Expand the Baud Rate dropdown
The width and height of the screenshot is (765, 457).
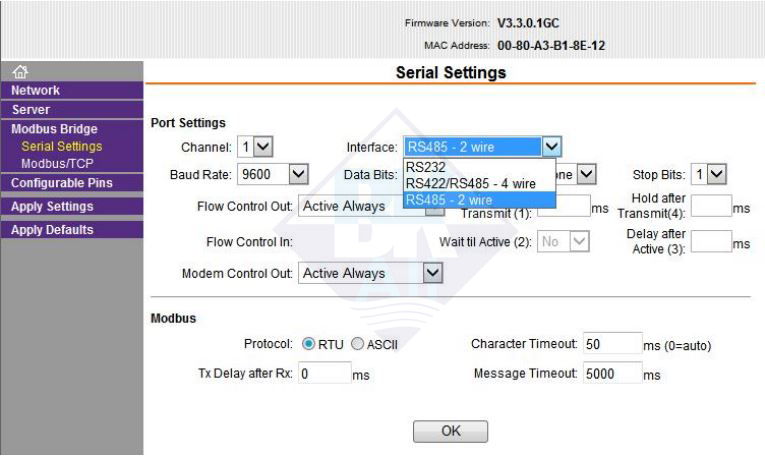273,174
